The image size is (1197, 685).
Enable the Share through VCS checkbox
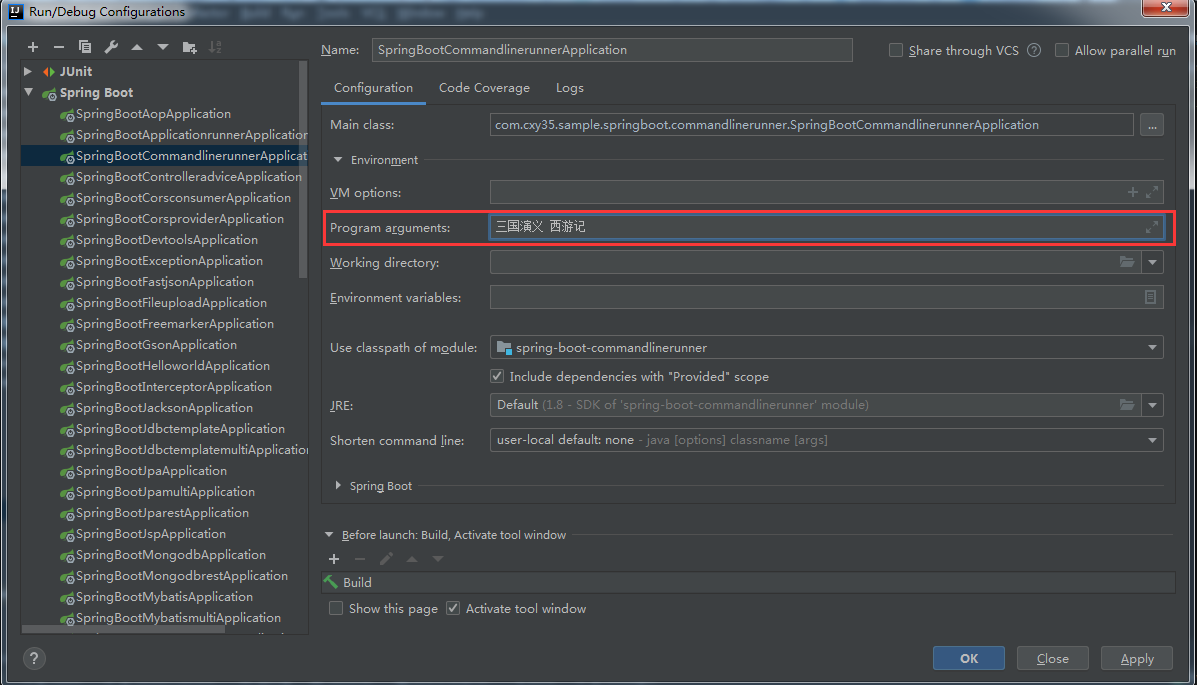point(896,50)
